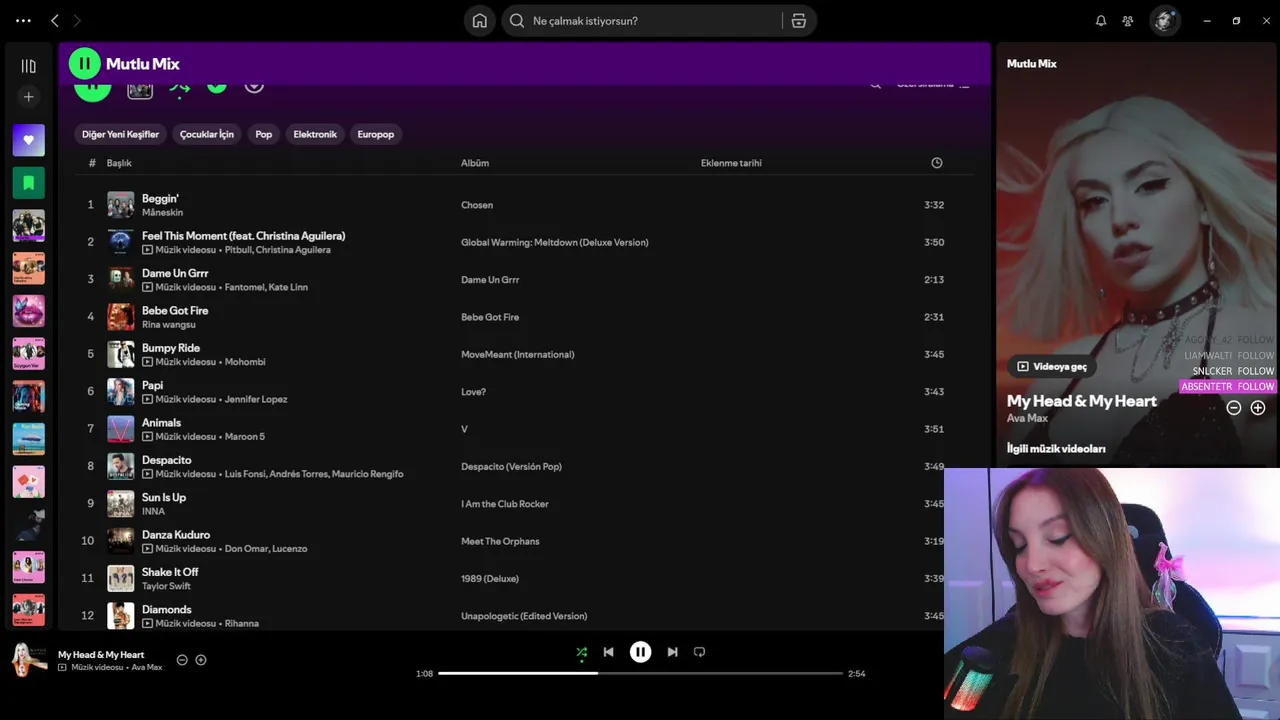Open 'İlgili müzik videoları' section

coord(1056,449)
